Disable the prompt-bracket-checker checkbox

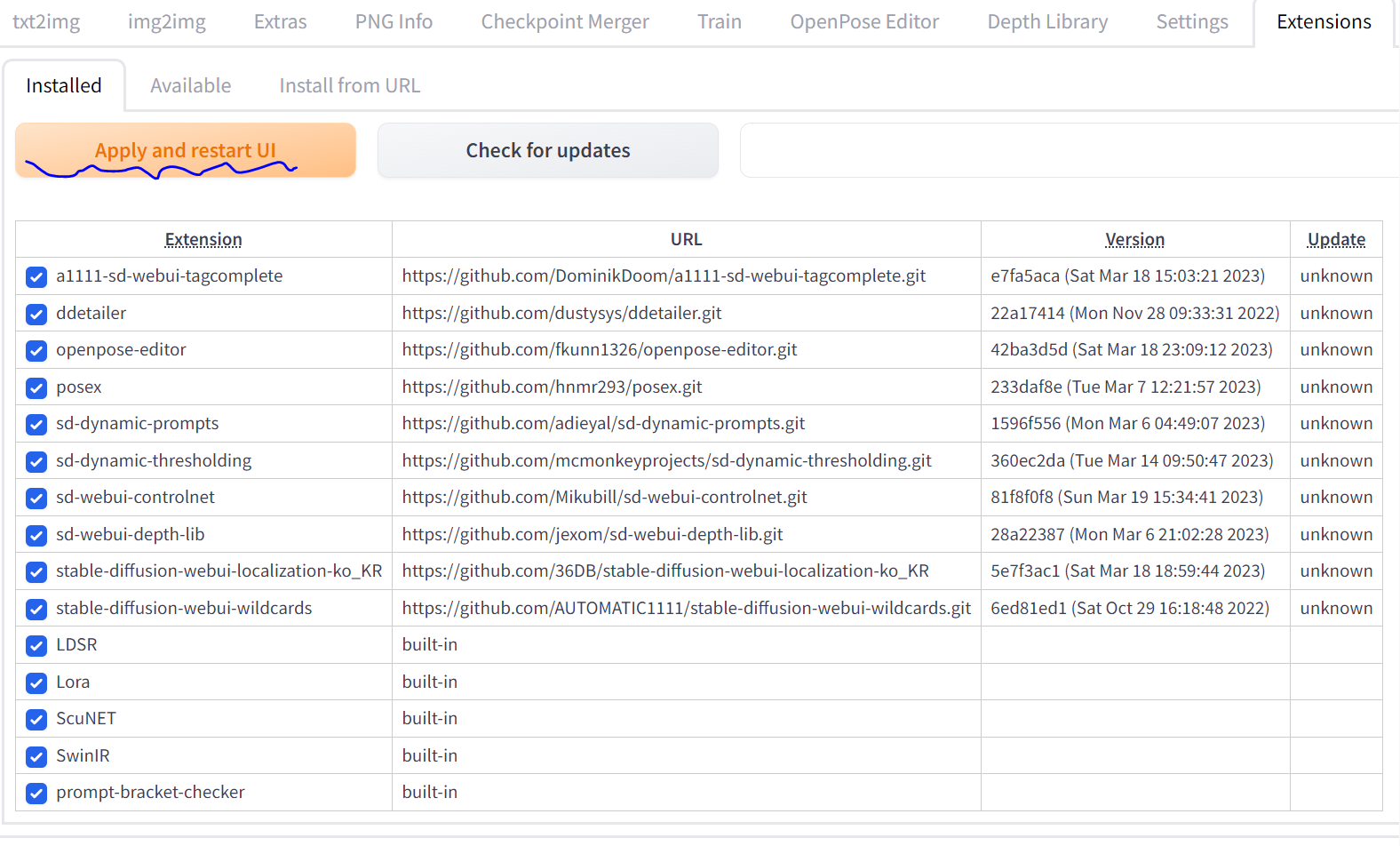36,794
